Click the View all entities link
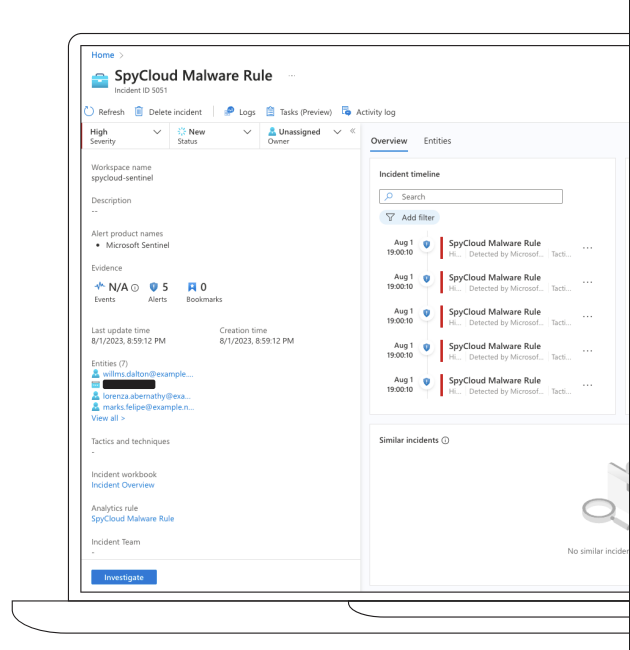Viewport: 630px width, 650px height. click(108, 418)
